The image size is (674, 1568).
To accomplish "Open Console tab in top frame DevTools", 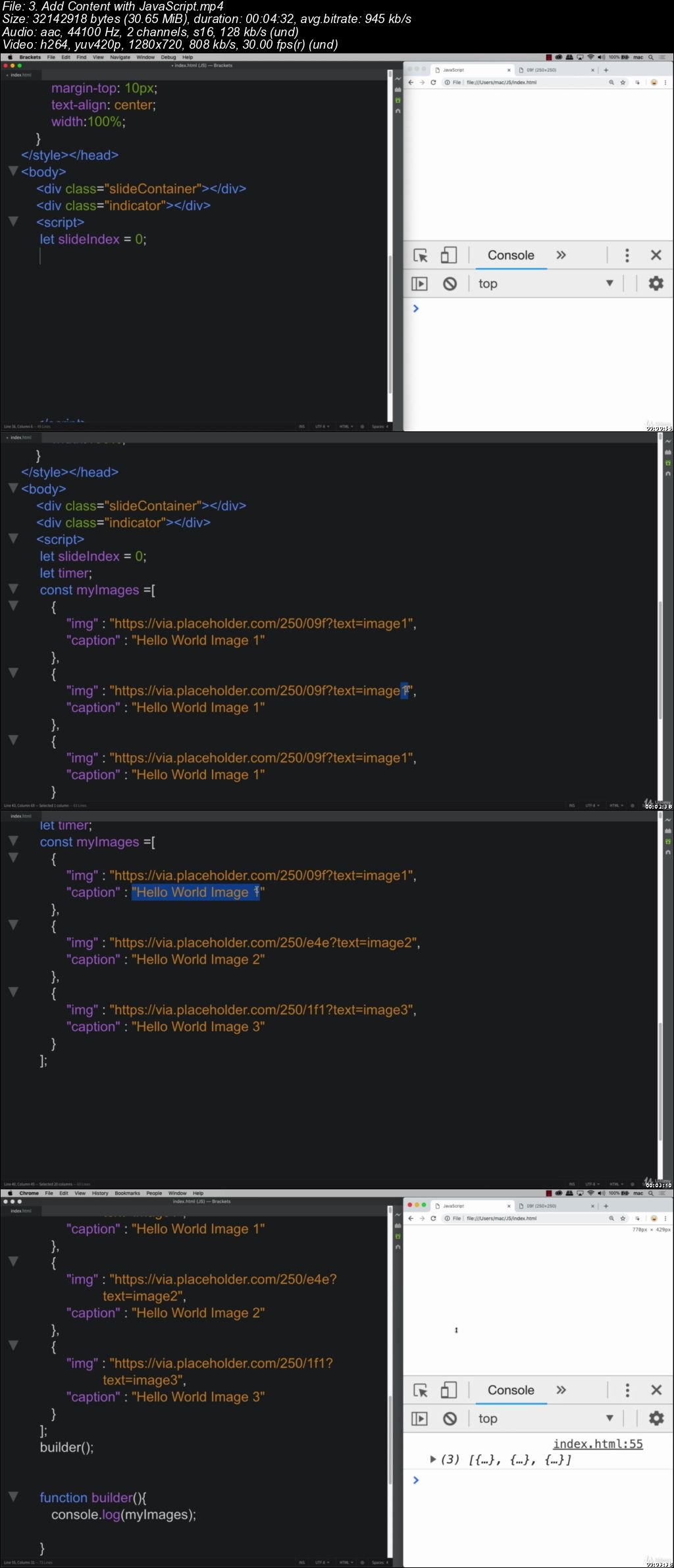I will coord(511,256).
